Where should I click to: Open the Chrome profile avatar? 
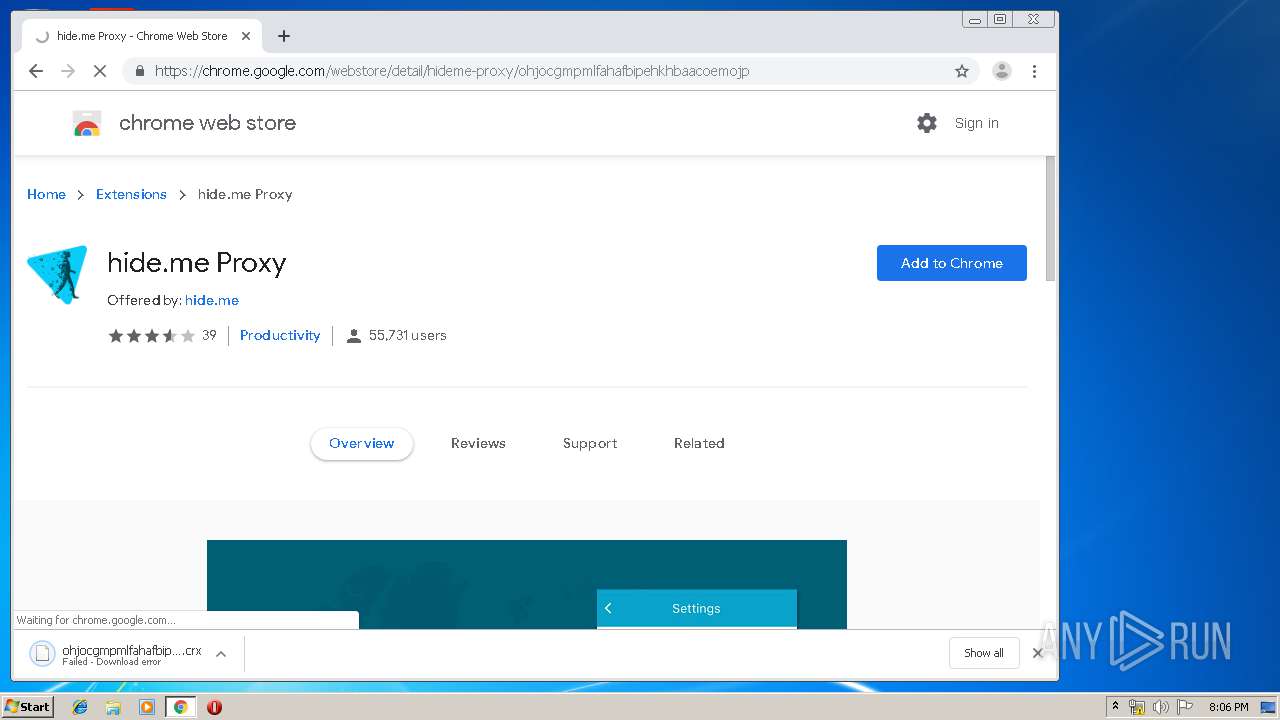pos(1002,71)
